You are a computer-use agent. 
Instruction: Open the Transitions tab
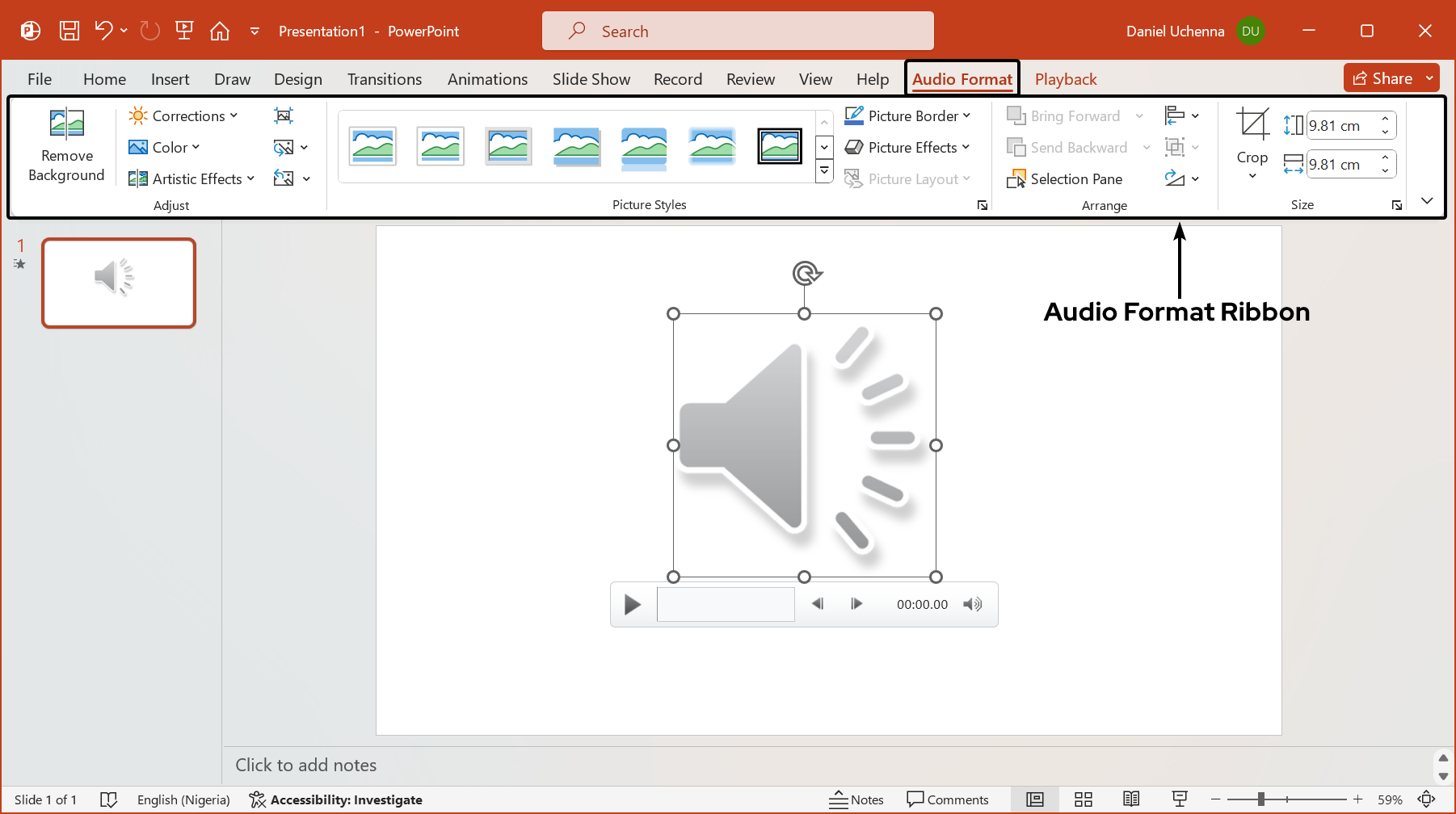click(385, 79)
